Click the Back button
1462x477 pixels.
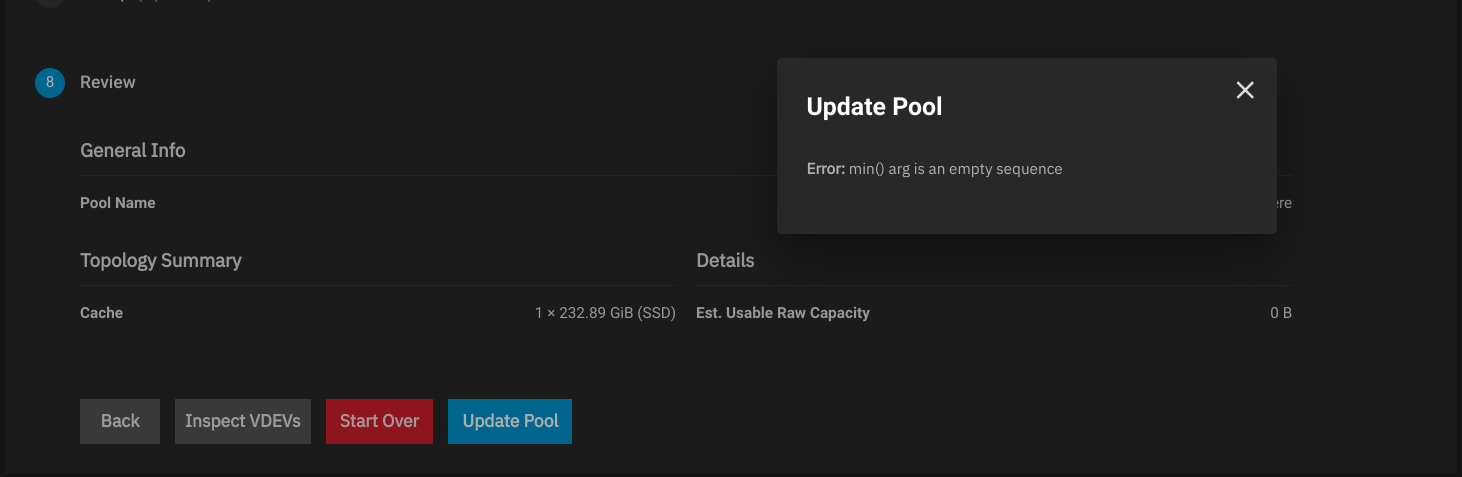click(120, 421)
